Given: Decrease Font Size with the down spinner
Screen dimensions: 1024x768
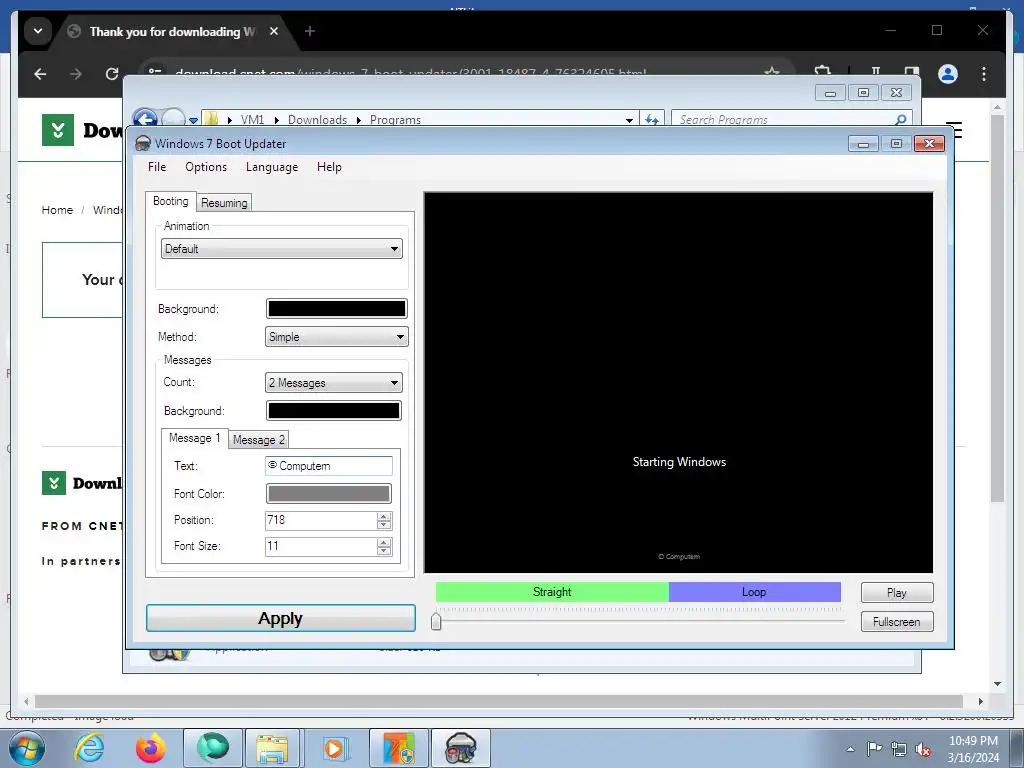Looking at the screenshot, I should (384, 551).
